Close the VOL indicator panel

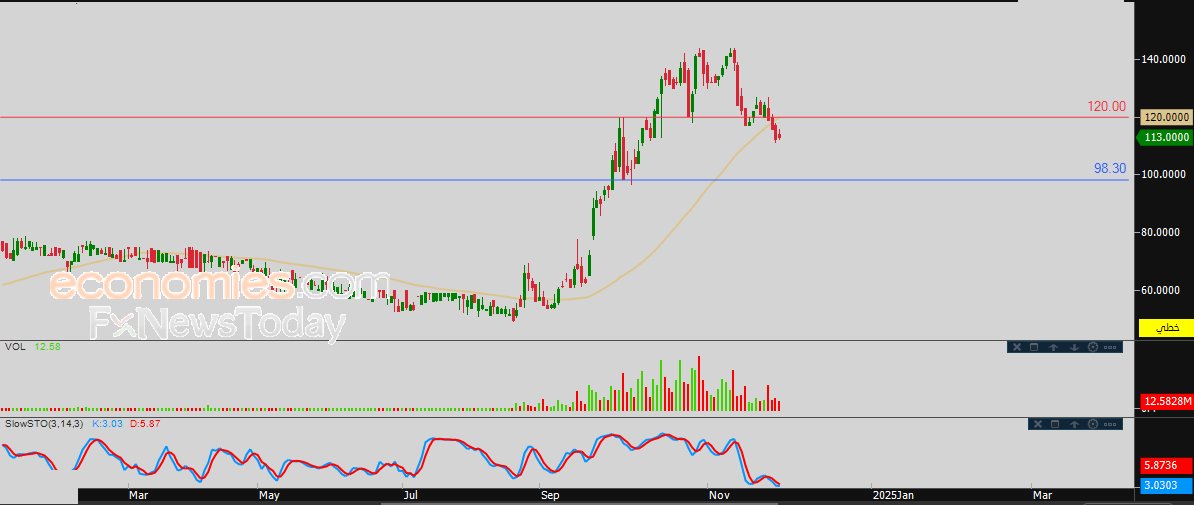[1017, 347]
